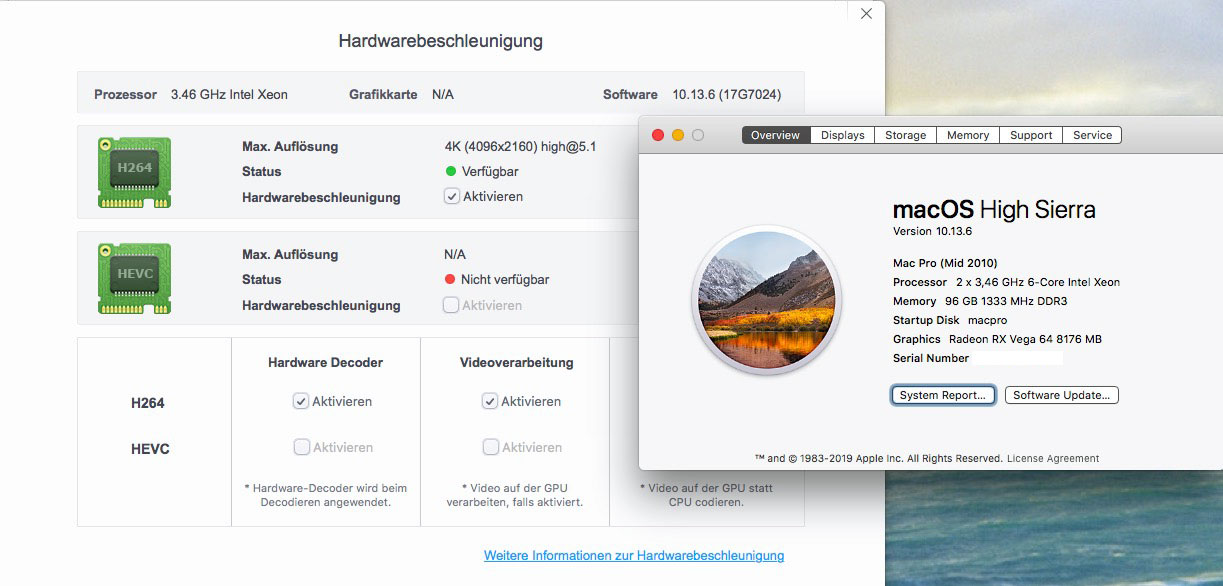Click the Grafikkarte N/A value
1223x586 pixels.
(443, 94)
